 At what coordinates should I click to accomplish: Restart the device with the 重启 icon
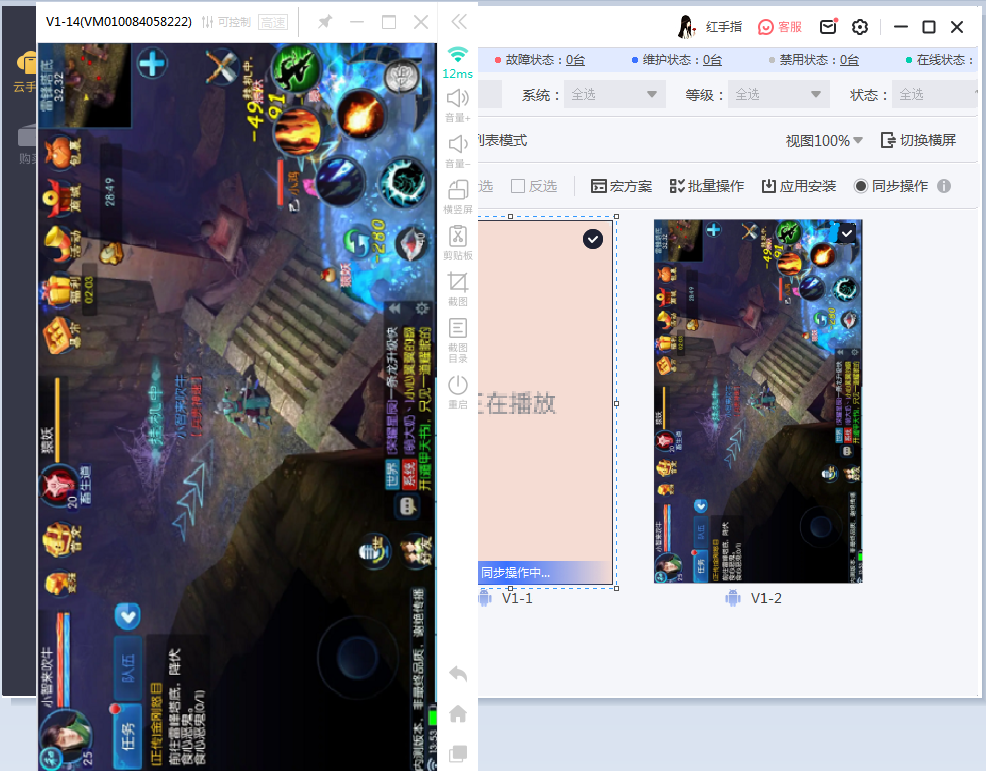(x=458, y=385)
